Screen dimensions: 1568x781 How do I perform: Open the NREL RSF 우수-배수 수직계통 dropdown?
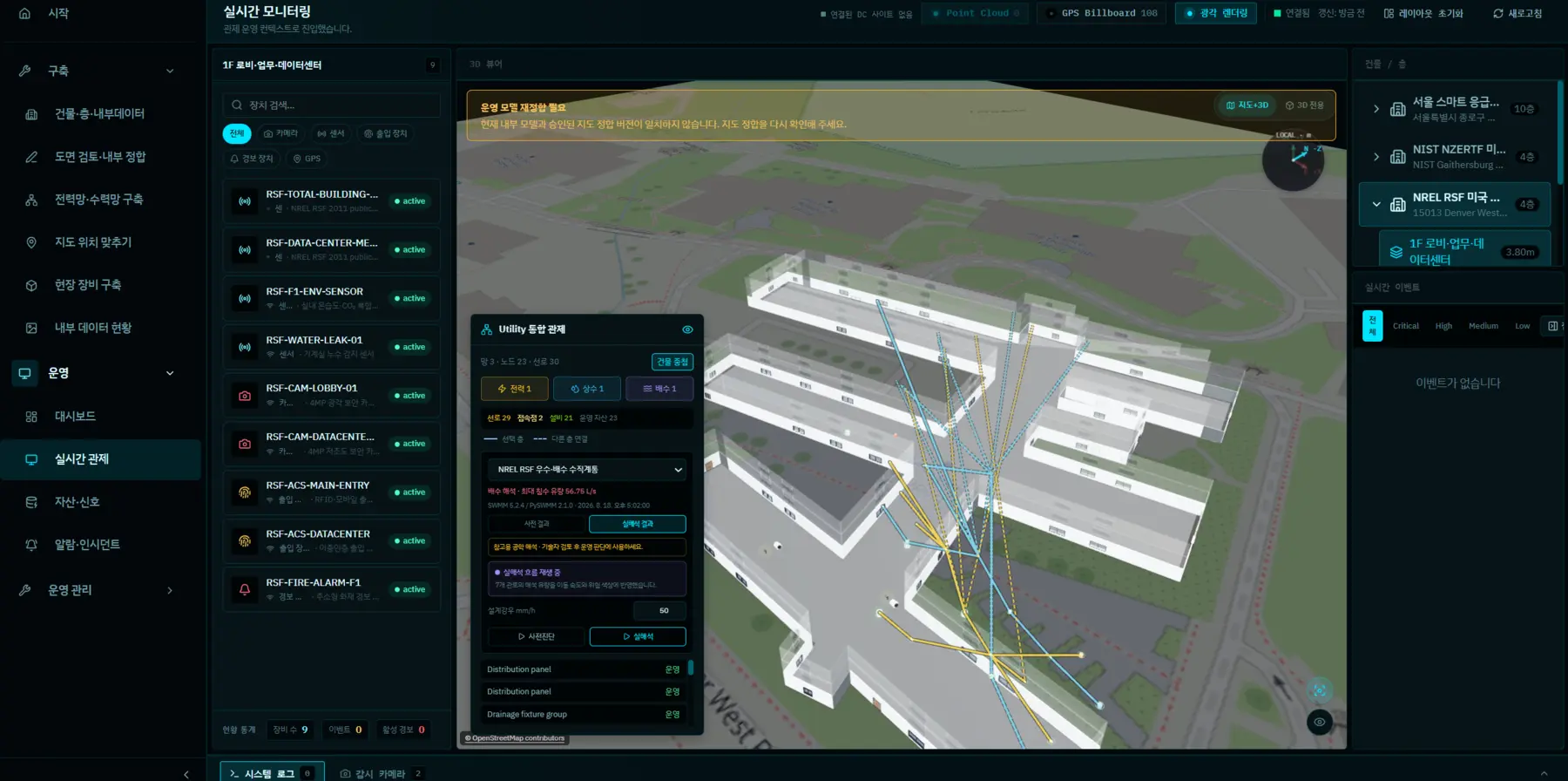588,470
